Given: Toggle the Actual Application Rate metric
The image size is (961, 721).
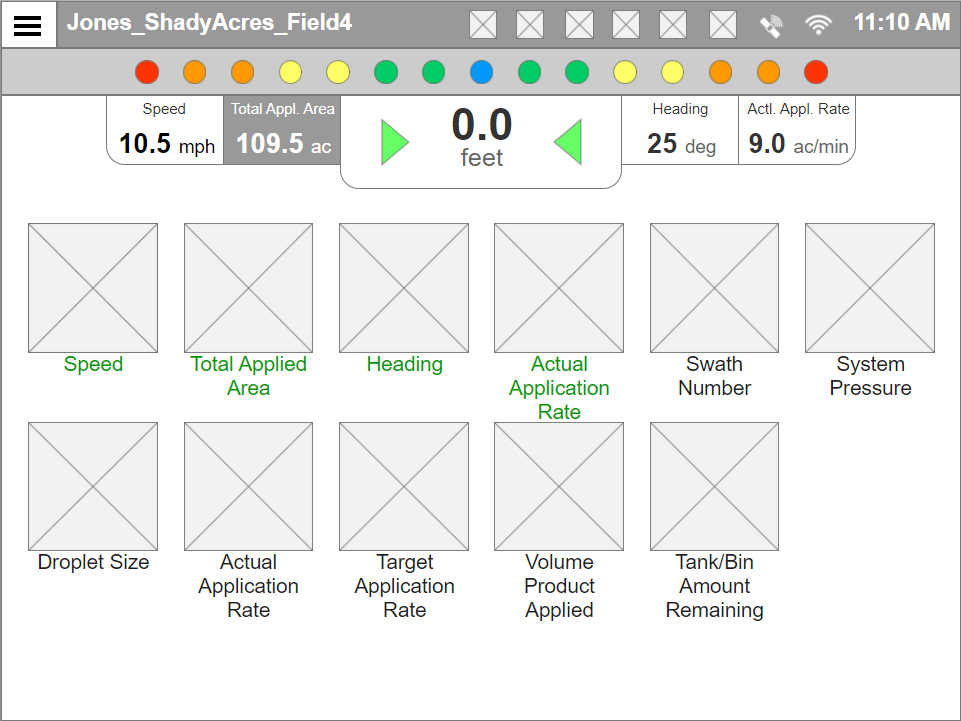Looking at the screenshot, I should (558, 288).
